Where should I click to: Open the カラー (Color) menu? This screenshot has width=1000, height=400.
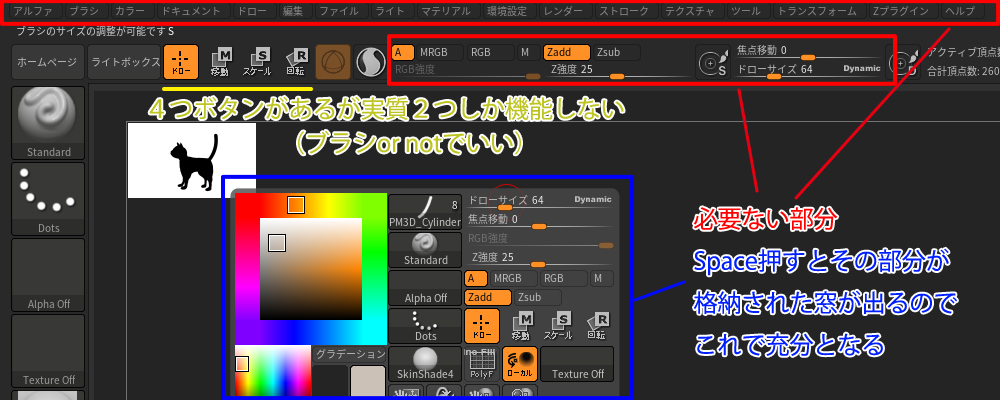pyautogui.click(x=131, y=11)
